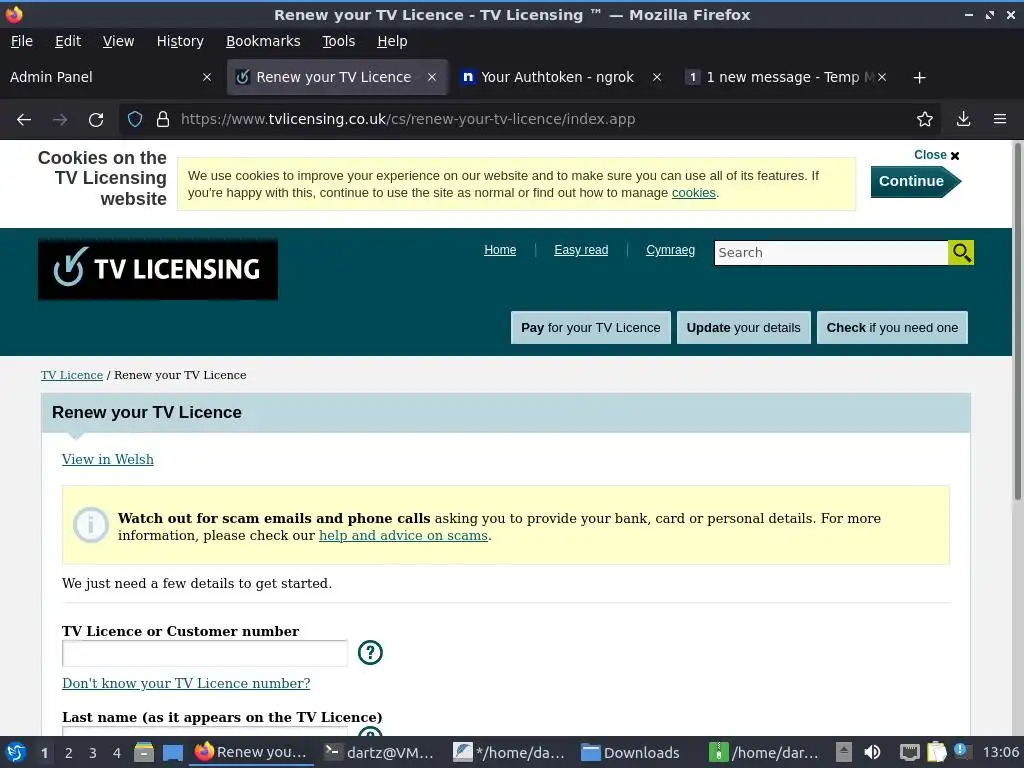Open help and advice on scams link

coord(404,536)
